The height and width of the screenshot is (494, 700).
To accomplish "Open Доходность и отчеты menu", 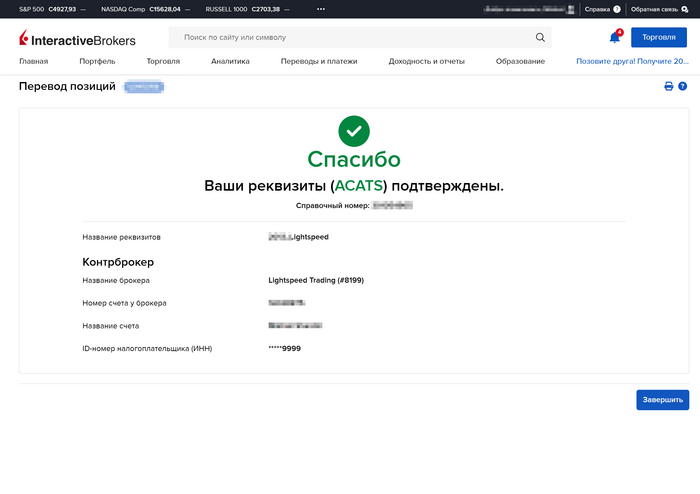I will (427, 61).
